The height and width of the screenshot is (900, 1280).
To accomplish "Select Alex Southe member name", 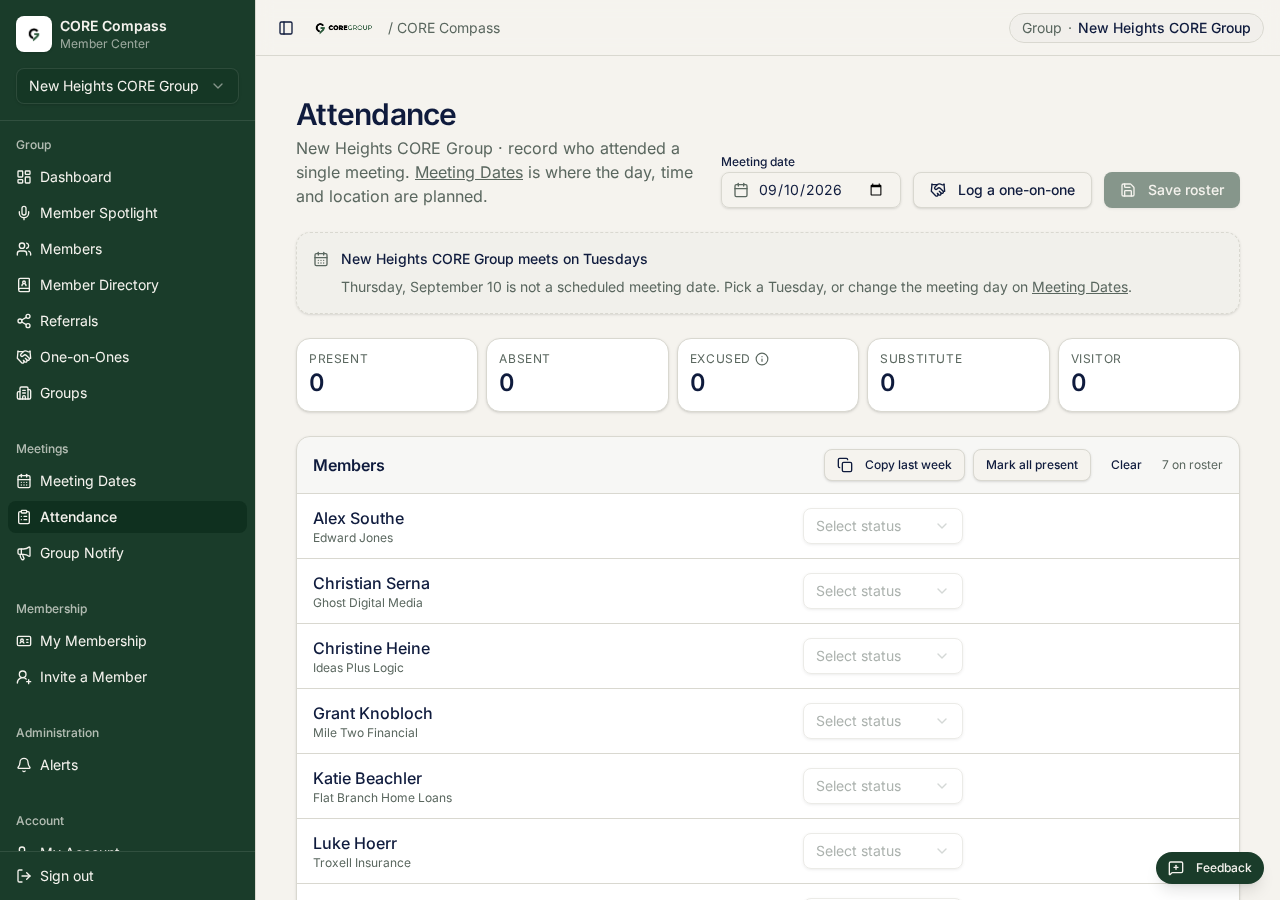I will coord(358,518).
